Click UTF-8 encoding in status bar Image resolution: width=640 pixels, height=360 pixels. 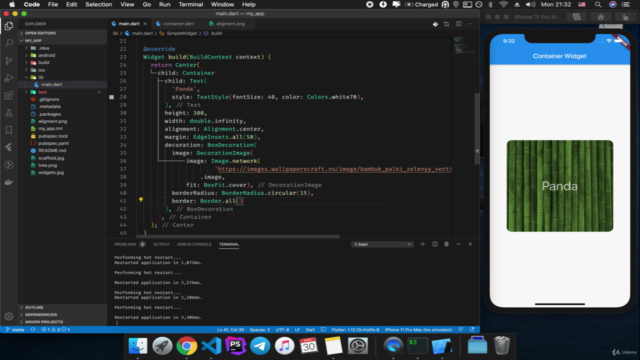[282, 329]
